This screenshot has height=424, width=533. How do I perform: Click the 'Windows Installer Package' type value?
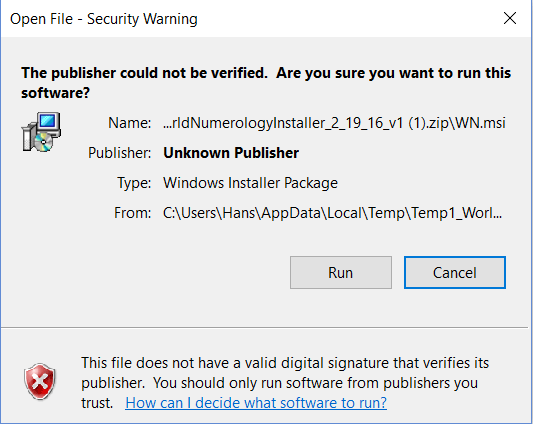pos(251,183)
